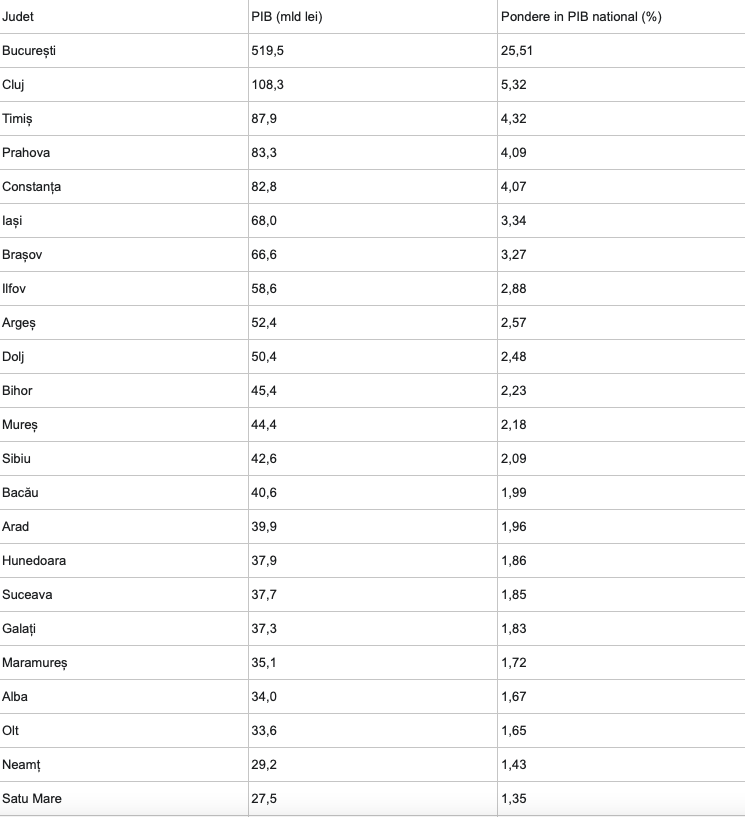
Task: Select the Hunedoara PIB value 37,9
Action: tap(264, 561)
